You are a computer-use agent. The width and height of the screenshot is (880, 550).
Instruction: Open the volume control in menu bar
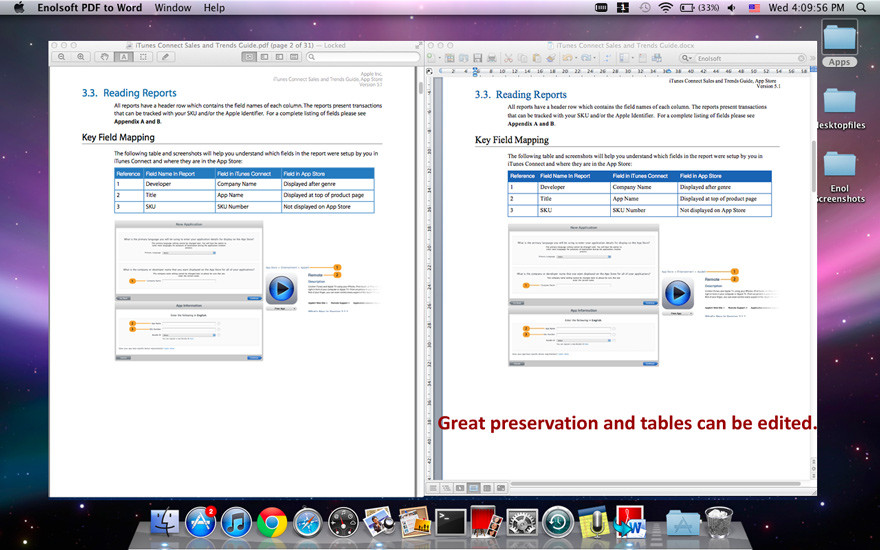(731, 7)
